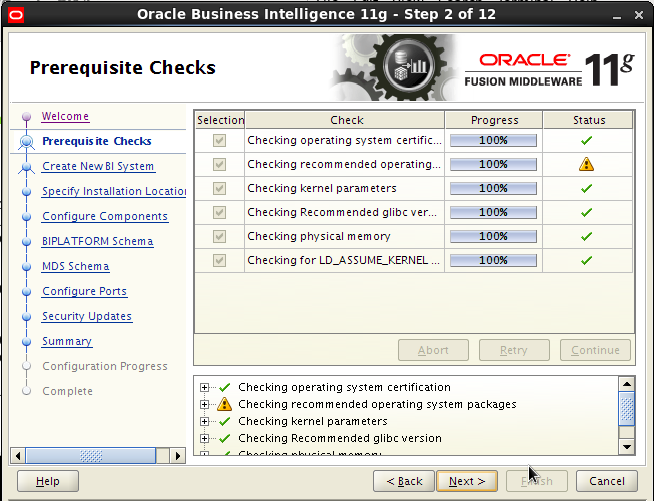This screenshot has width=654, height=501.
Task: Click warning triangle status for recommended operating packages
Action: 586,164
